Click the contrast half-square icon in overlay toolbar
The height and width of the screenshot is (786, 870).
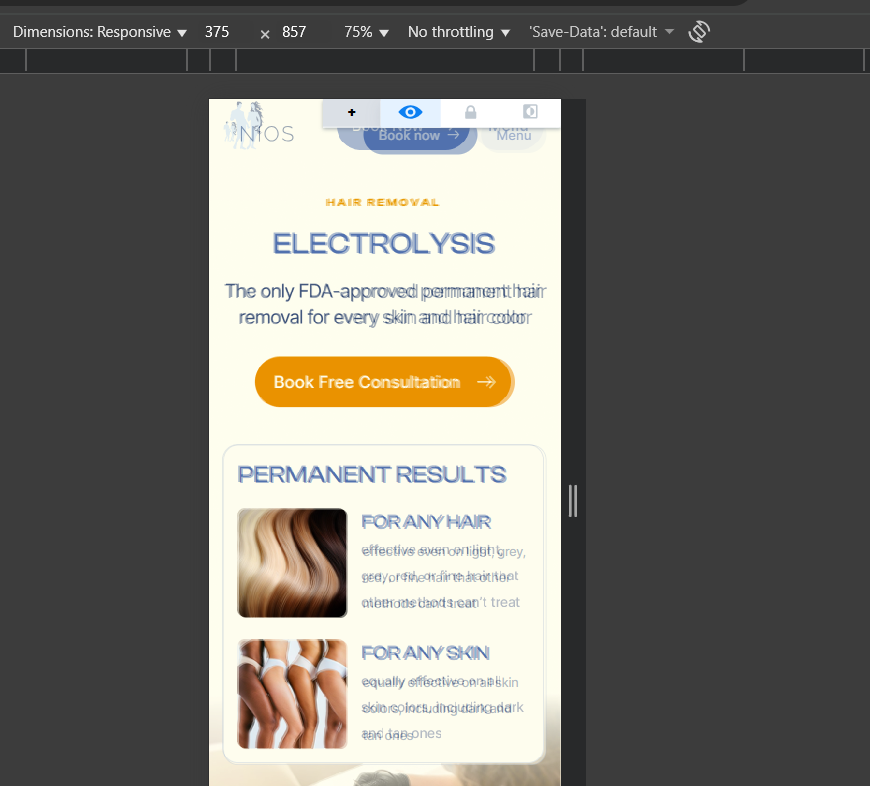pyautogui.click(x=530, y=113)
